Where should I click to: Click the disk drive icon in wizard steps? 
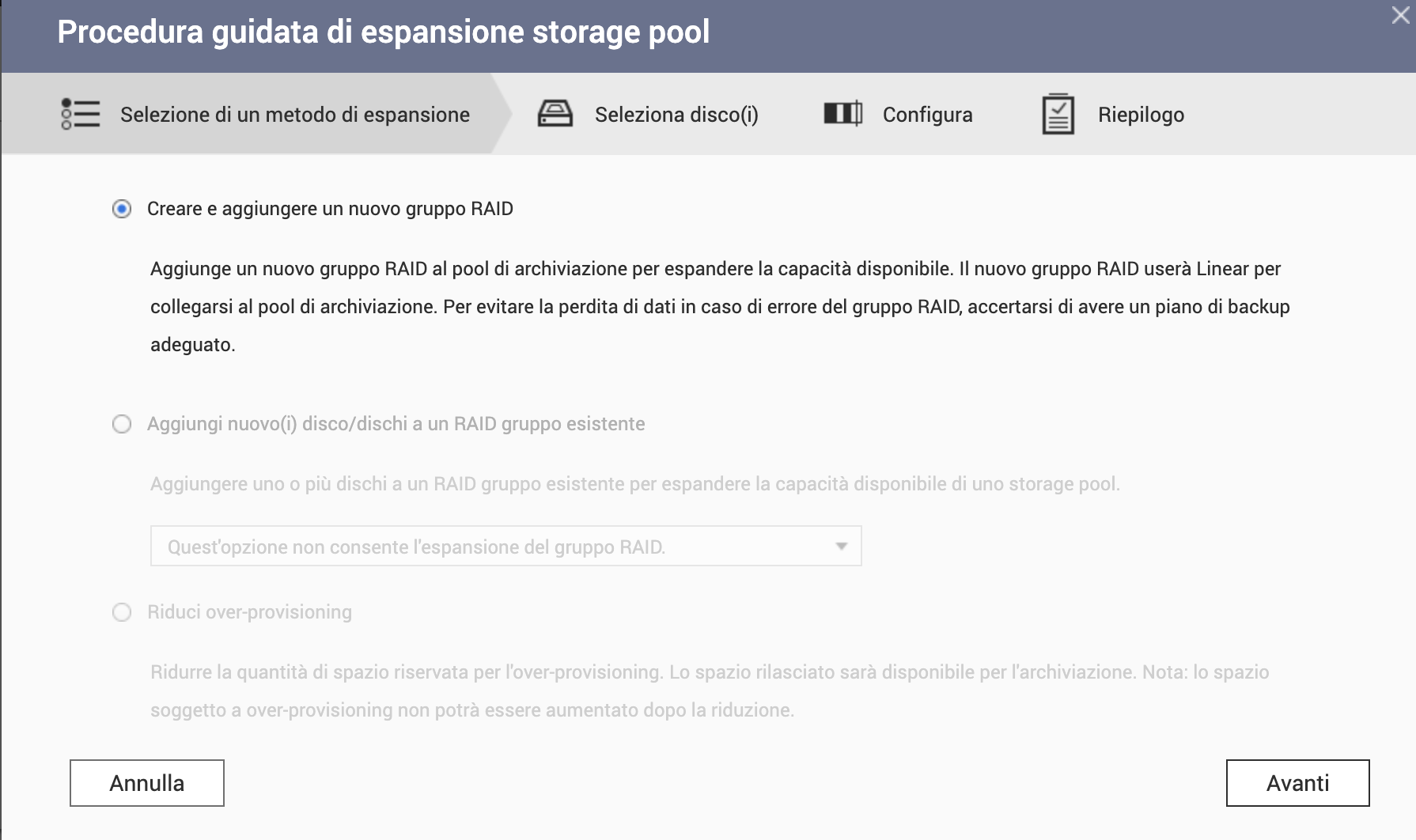(555, 114)
